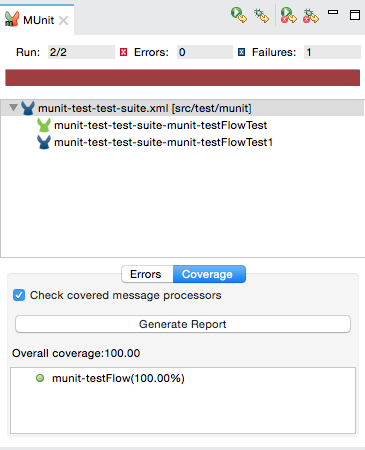Click the Failures count field
365x450 pixels.
coord(332,52)
